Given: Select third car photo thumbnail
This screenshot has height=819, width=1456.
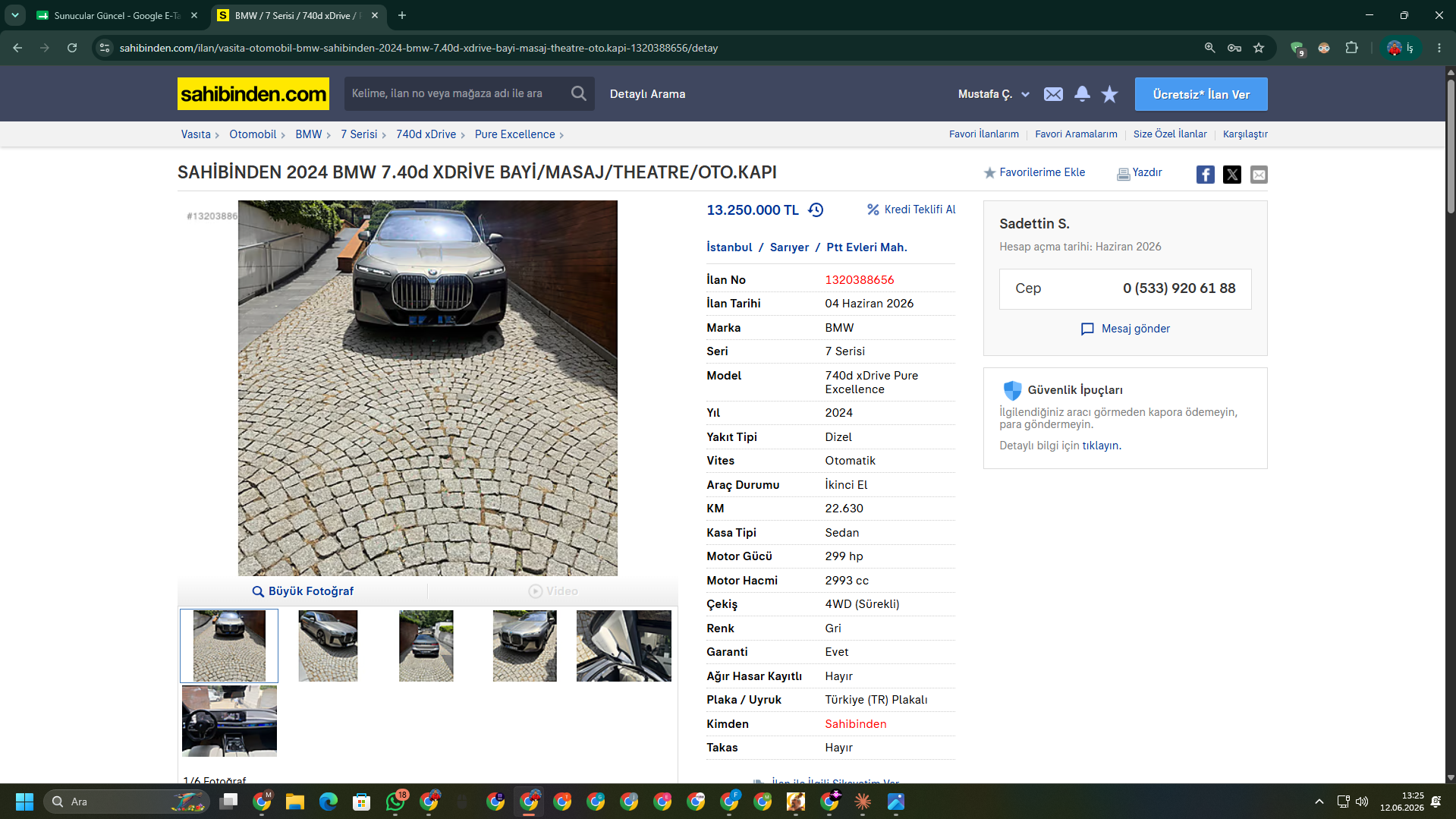Looking at the screenshot, I should click(x=426, y=646).
